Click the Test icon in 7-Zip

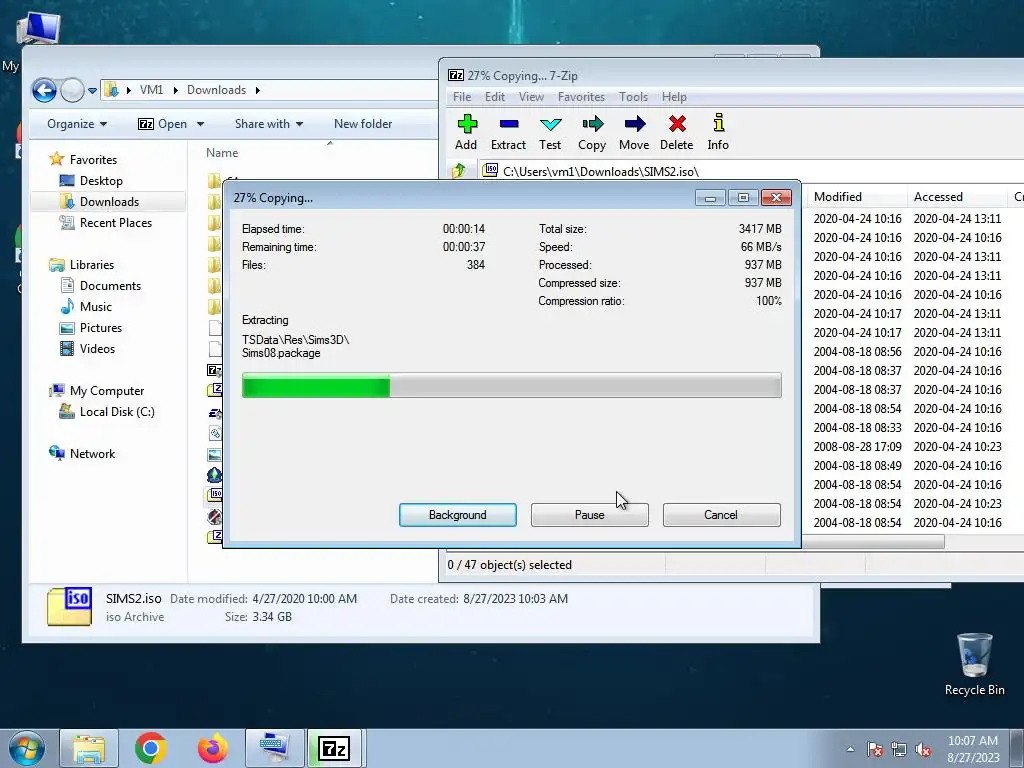click(x=550, y=124)
